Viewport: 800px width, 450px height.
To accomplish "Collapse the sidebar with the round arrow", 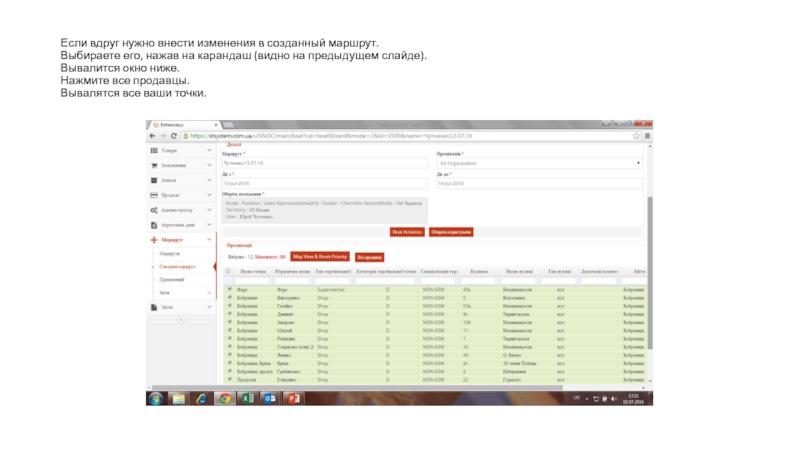I will pyautogui.click(x=181, y=320).
